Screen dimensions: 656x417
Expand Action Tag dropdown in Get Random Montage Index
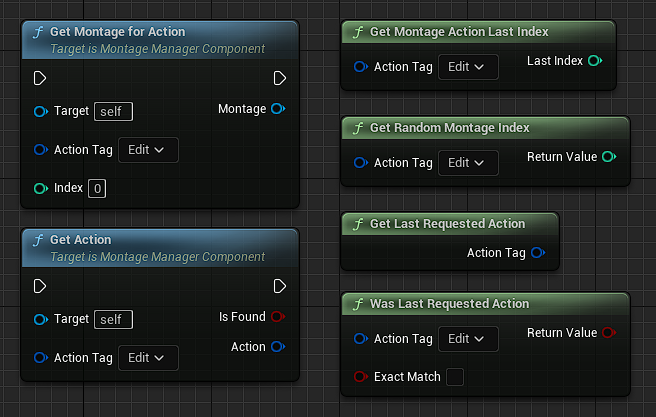coord(468,163)
